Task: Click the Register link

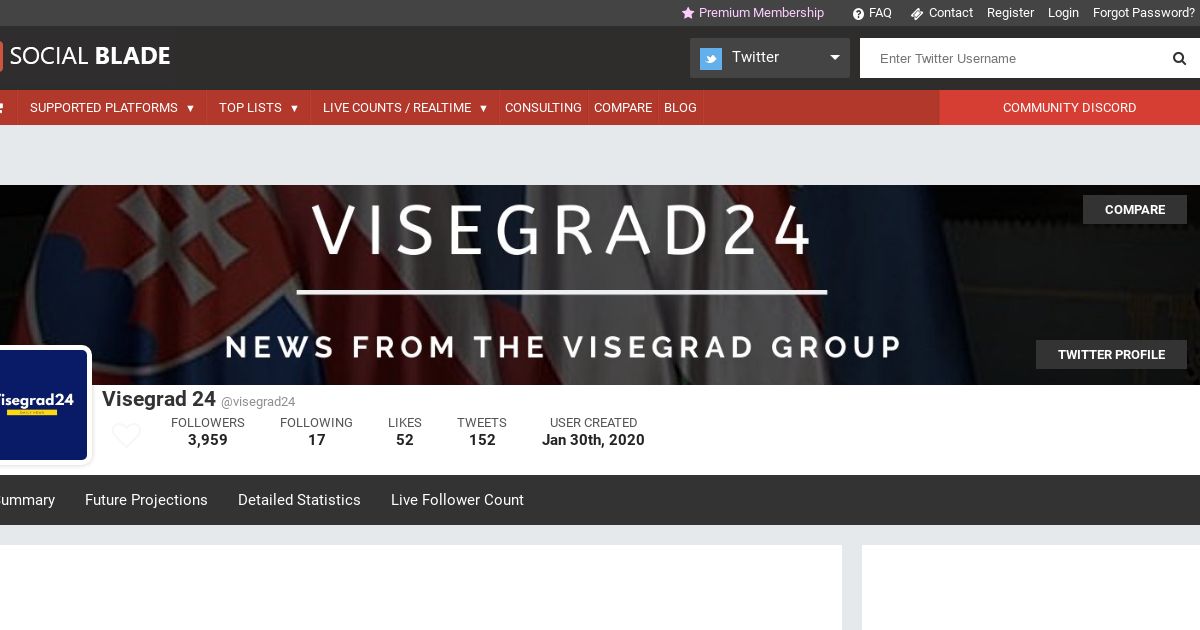Action: pyautogui.click(x=1010, y=13)
